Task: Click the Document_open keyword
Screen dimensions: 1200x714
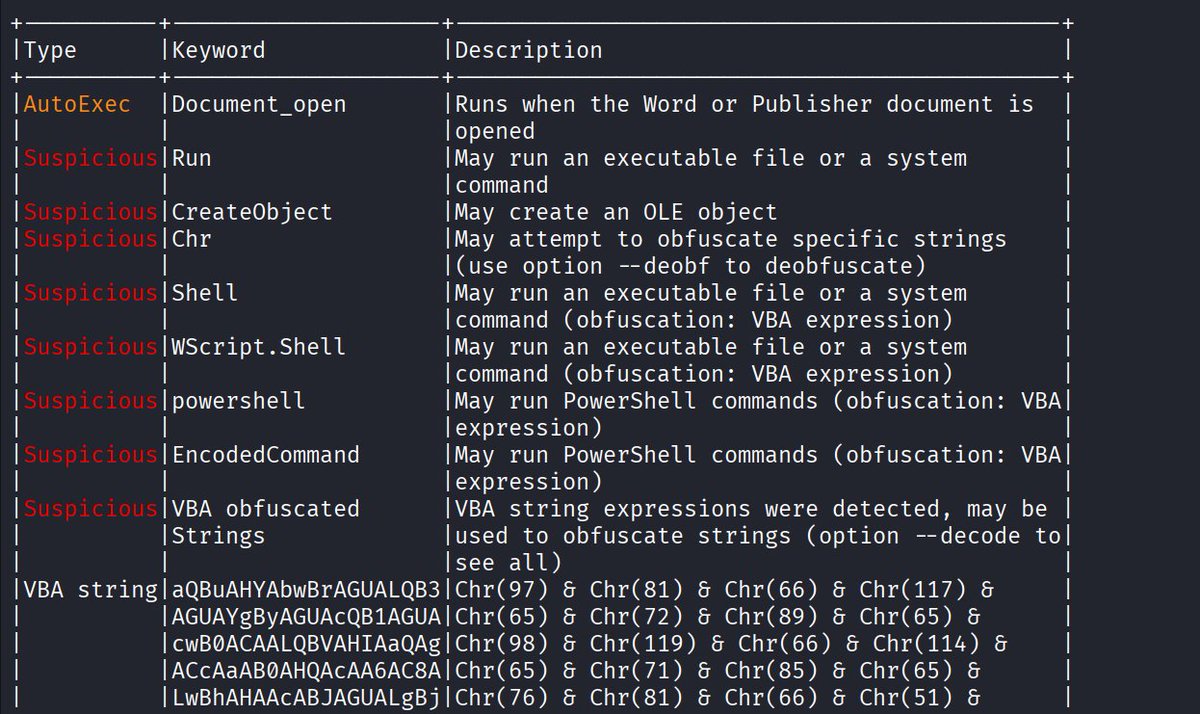Action: click(259, 104)
